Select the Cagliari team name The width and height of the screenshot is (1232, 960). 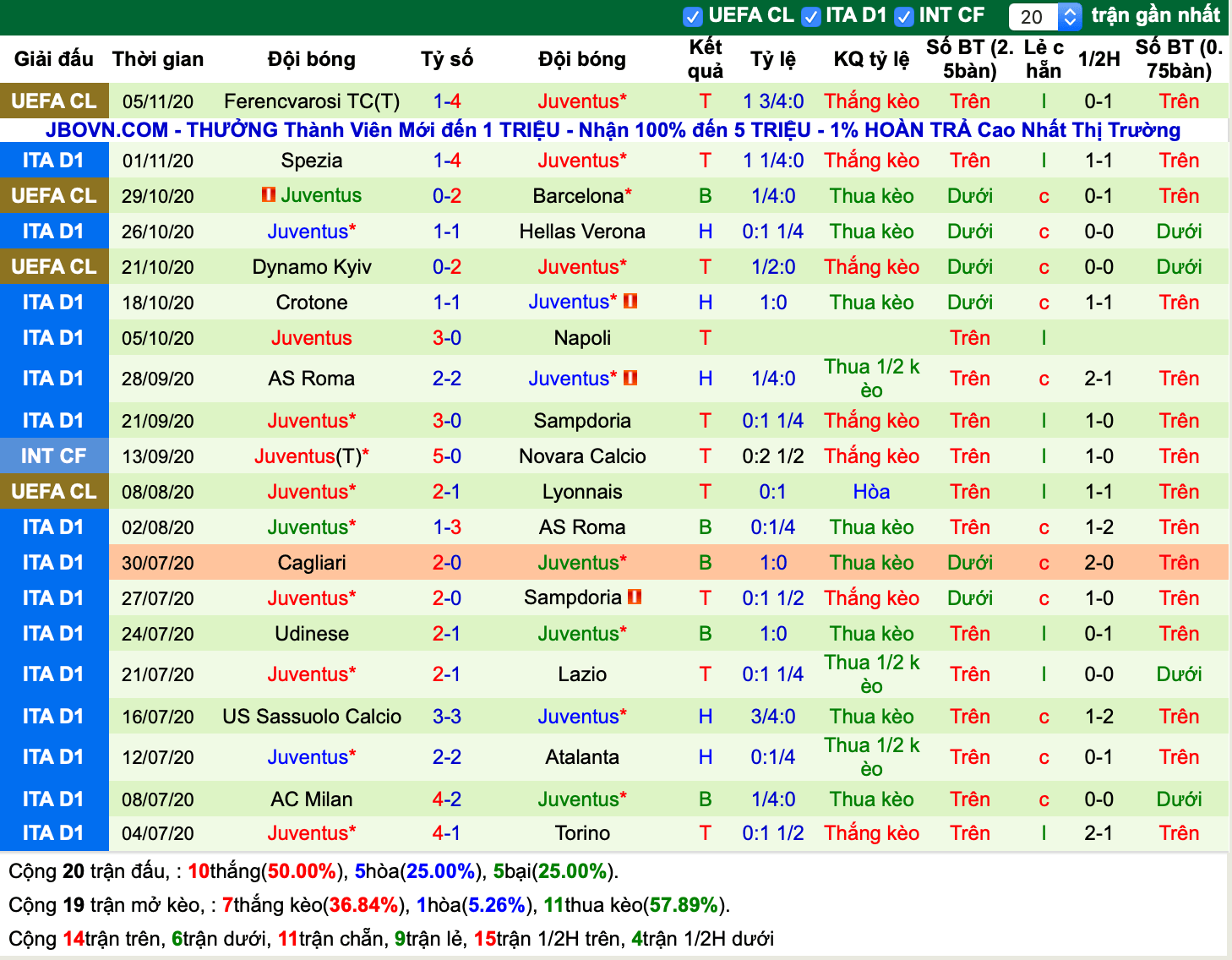(x=312, y=563)
